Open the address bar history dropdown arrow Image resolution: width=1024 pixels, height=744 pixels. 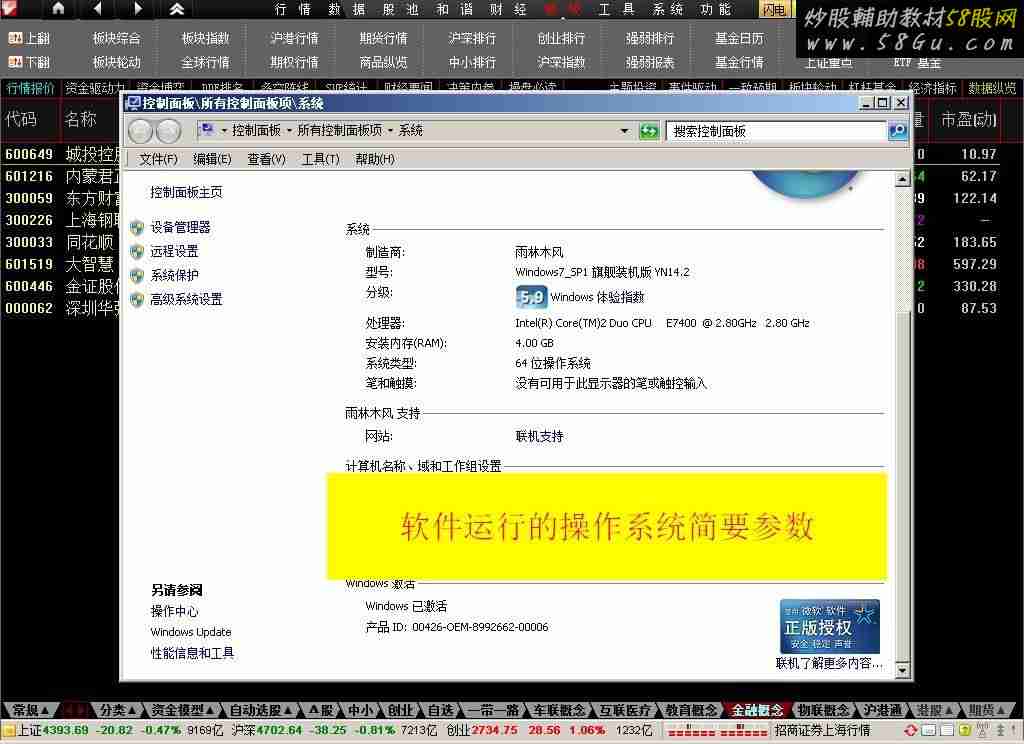[624, 131]
